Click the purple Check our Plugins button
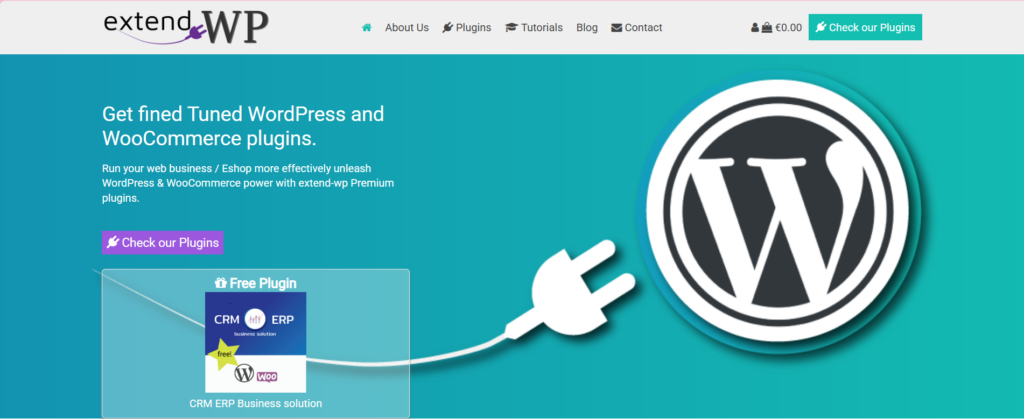The width and height of the screenshot is (1024, 419). click(163, 242)
